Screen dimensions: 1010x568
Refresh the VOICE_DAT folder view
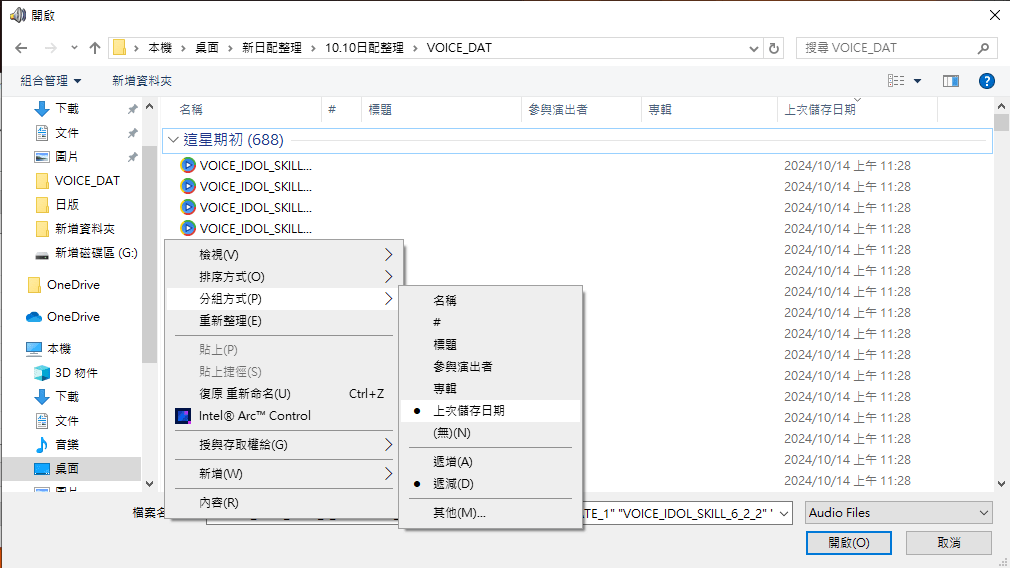pyautogui.click(x=774, y=48)
